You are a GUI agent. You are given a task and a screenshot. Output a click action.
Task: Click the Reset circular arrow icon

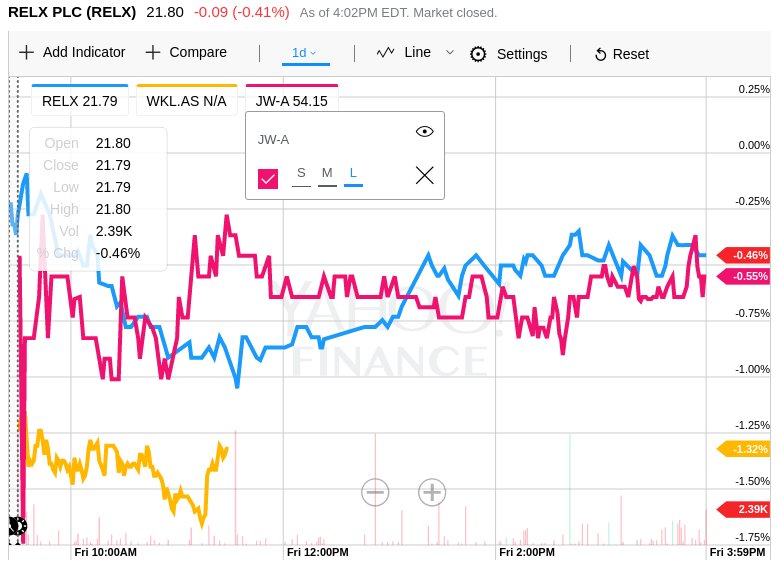click(600, 55)
